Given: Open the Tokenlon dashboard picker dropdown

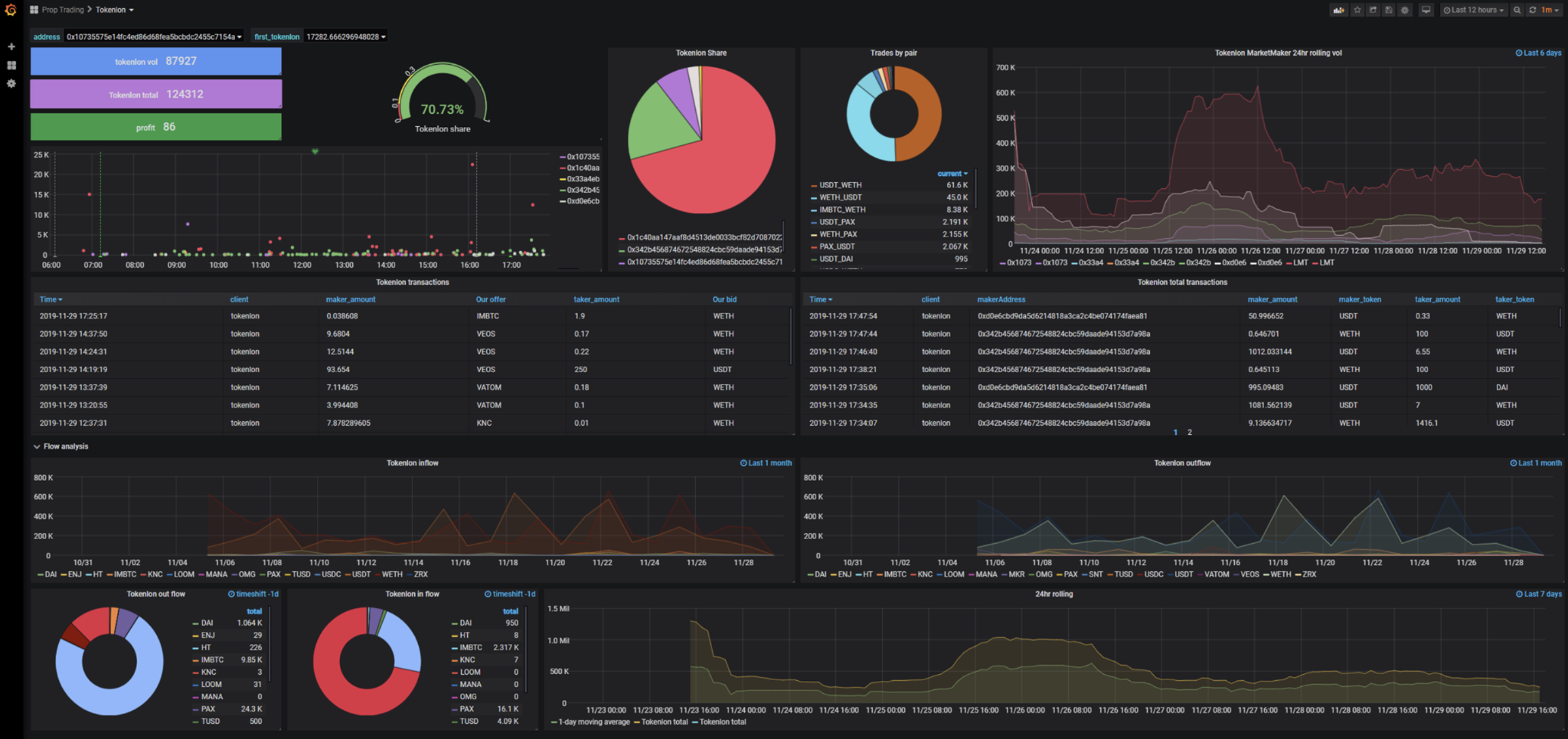Looking at the screenshot, I should tap(114, 10).
